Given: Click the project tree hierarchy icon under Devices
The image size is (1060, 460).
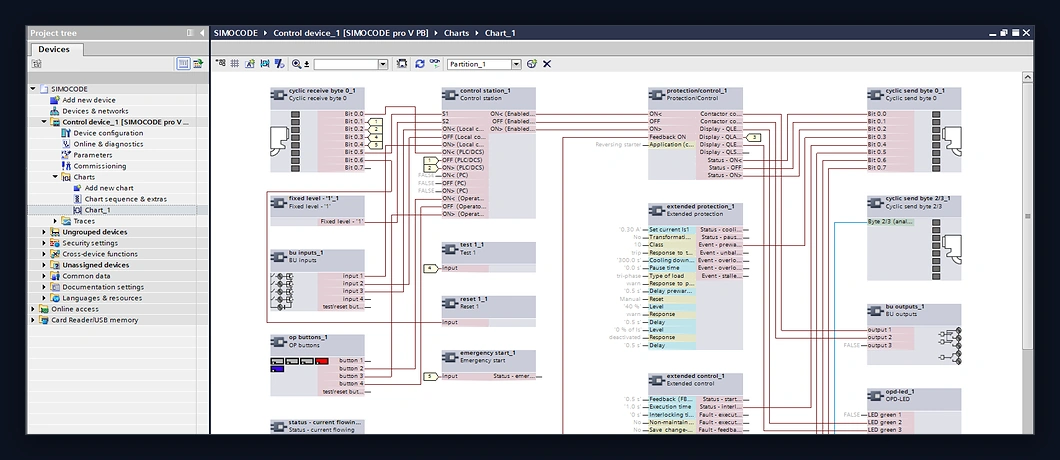Looking at the screenshot, I should point(37,64).
